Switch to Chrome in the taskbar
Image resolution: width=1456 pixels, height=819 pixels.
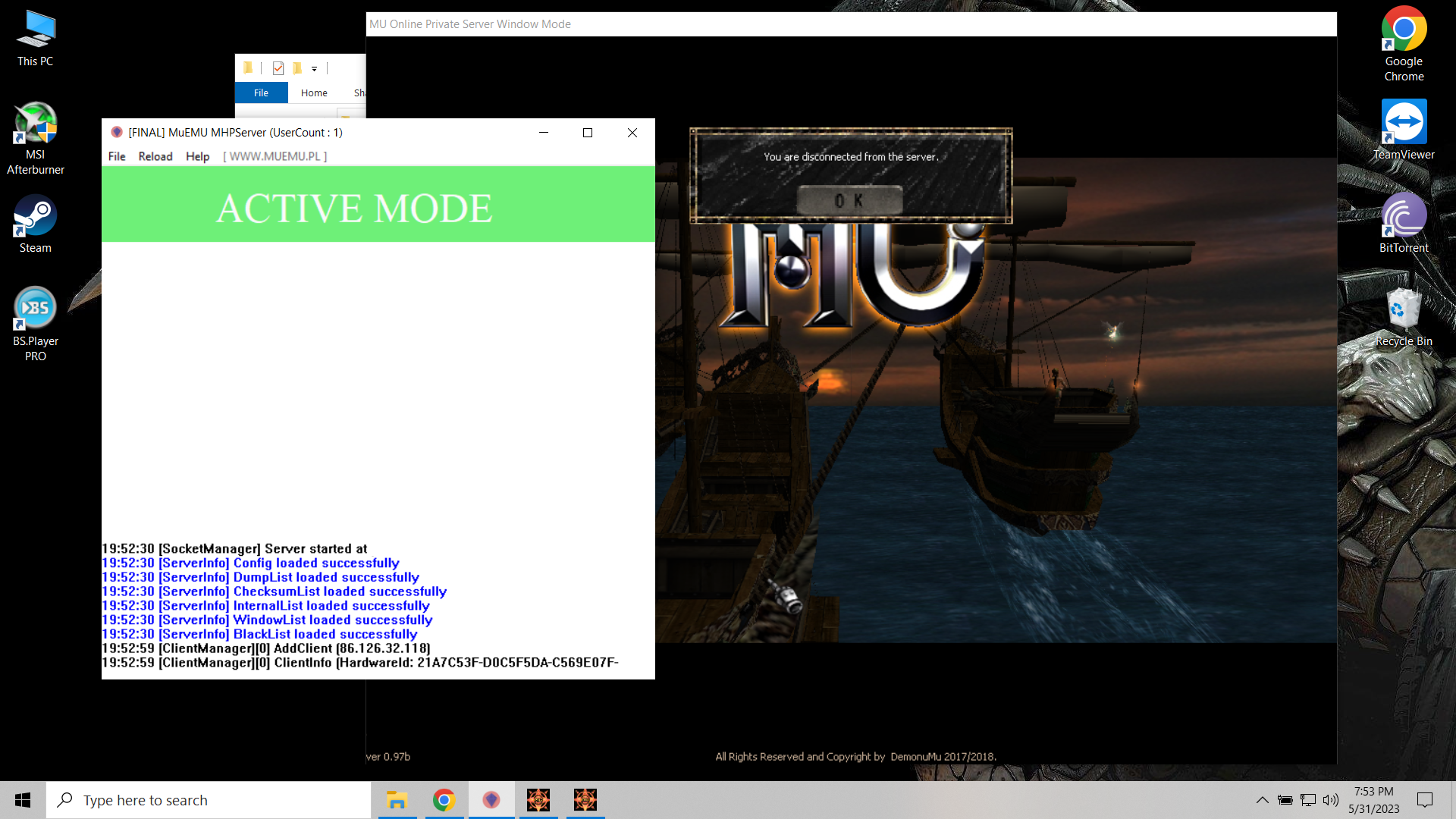(444, 800)
